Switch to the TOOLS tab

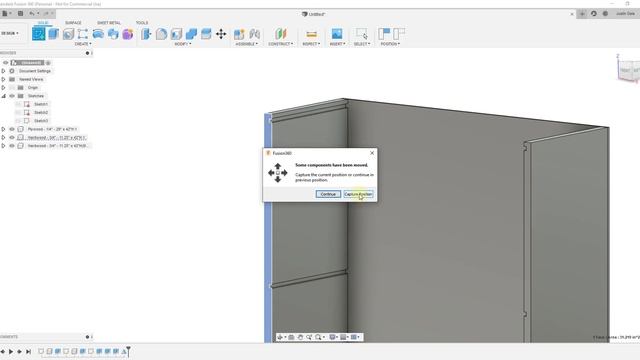[x=142, y=23]
